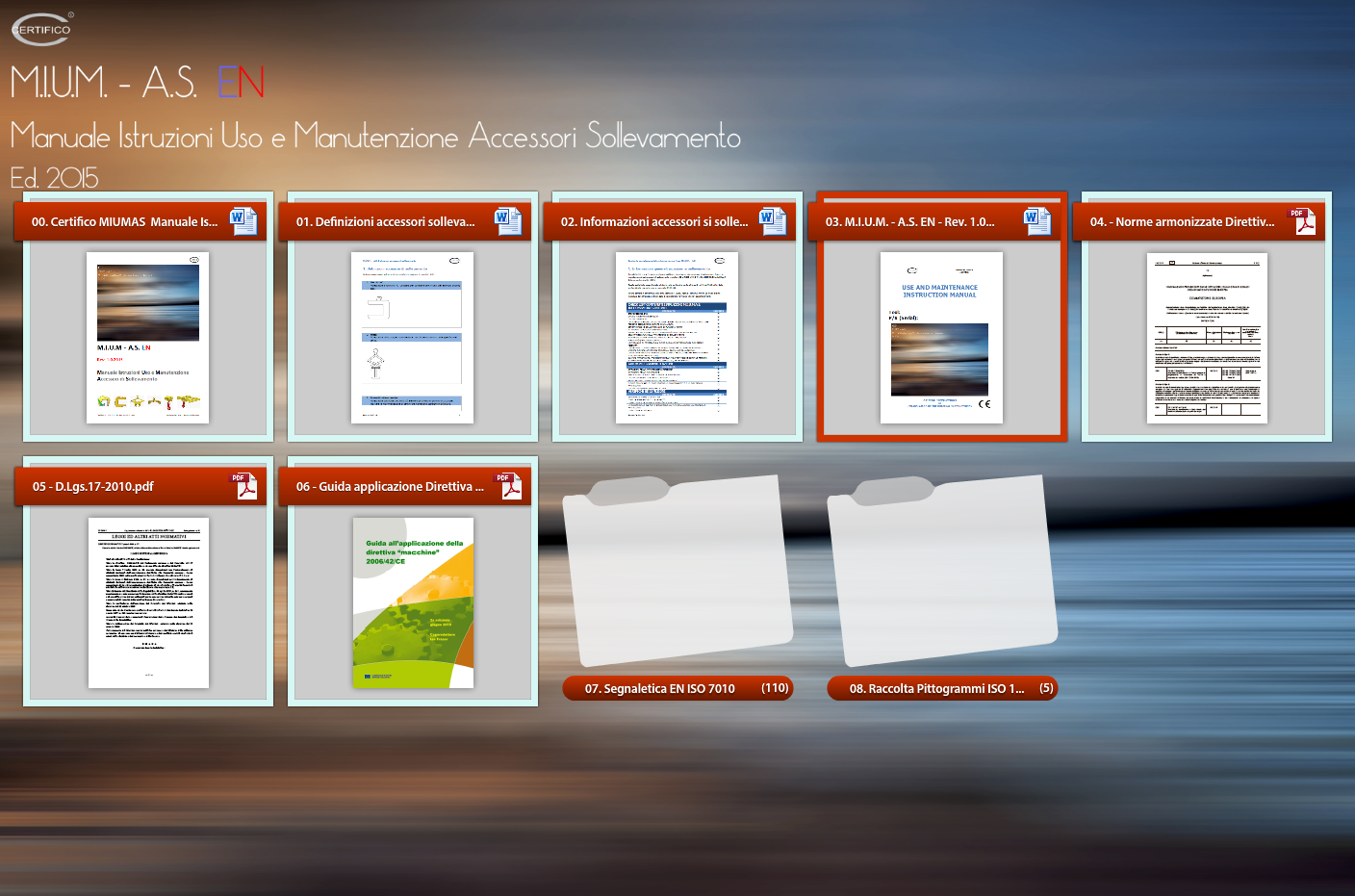Click Word icon on 02. Informazioni accessori tile
The width and height of the screenshot is (1355, 896).
click(x=772, y=221)
